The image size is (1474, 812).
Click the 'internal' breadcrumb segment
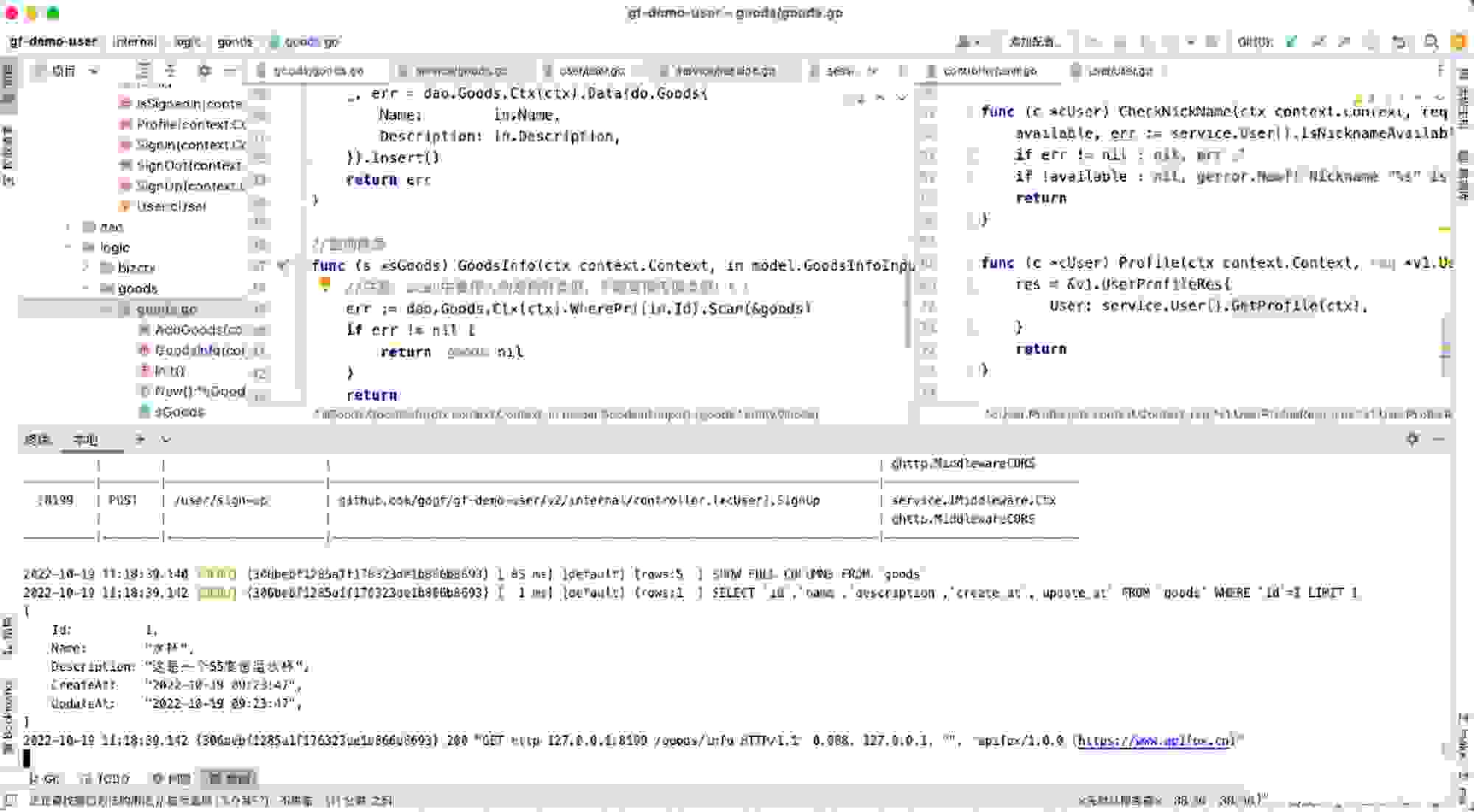pyautogui.click(x=134, y=42)
